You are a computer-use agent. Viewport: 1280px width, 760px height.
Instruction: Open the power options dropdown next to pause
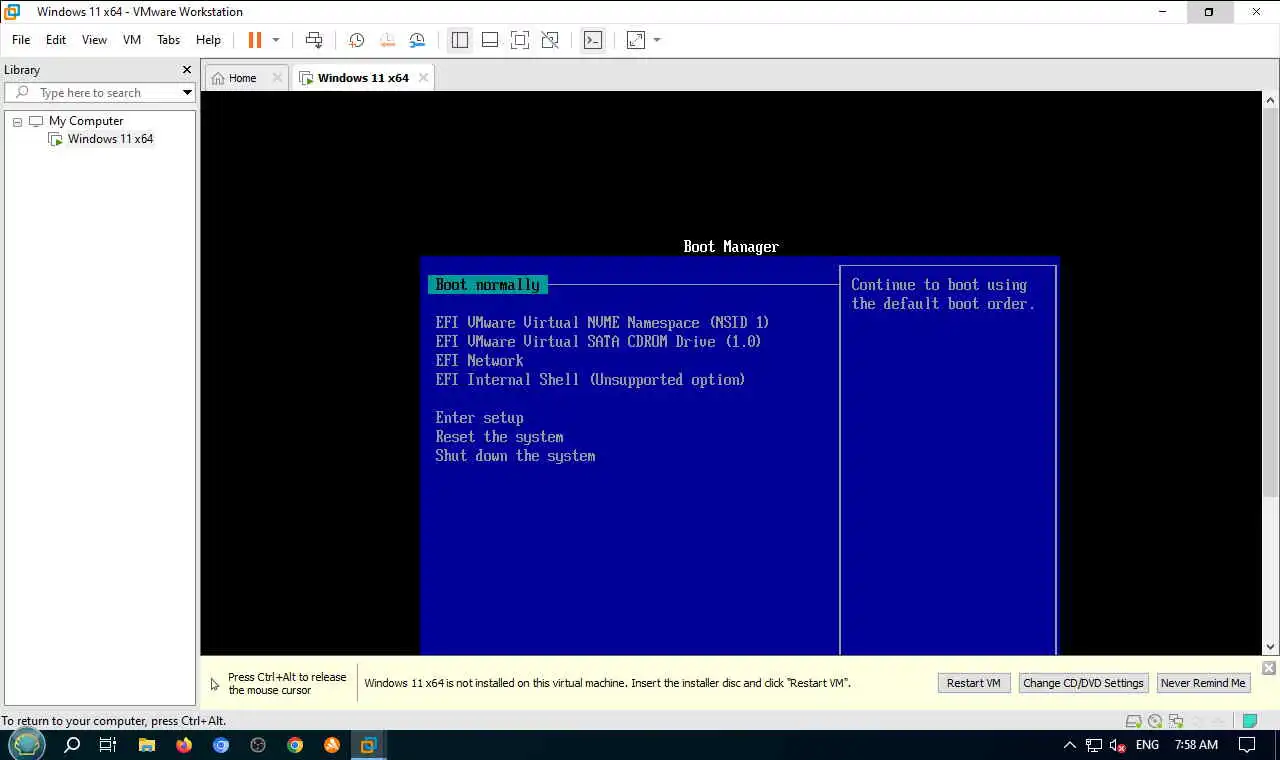pyautogui.click(x=276, y=40)
